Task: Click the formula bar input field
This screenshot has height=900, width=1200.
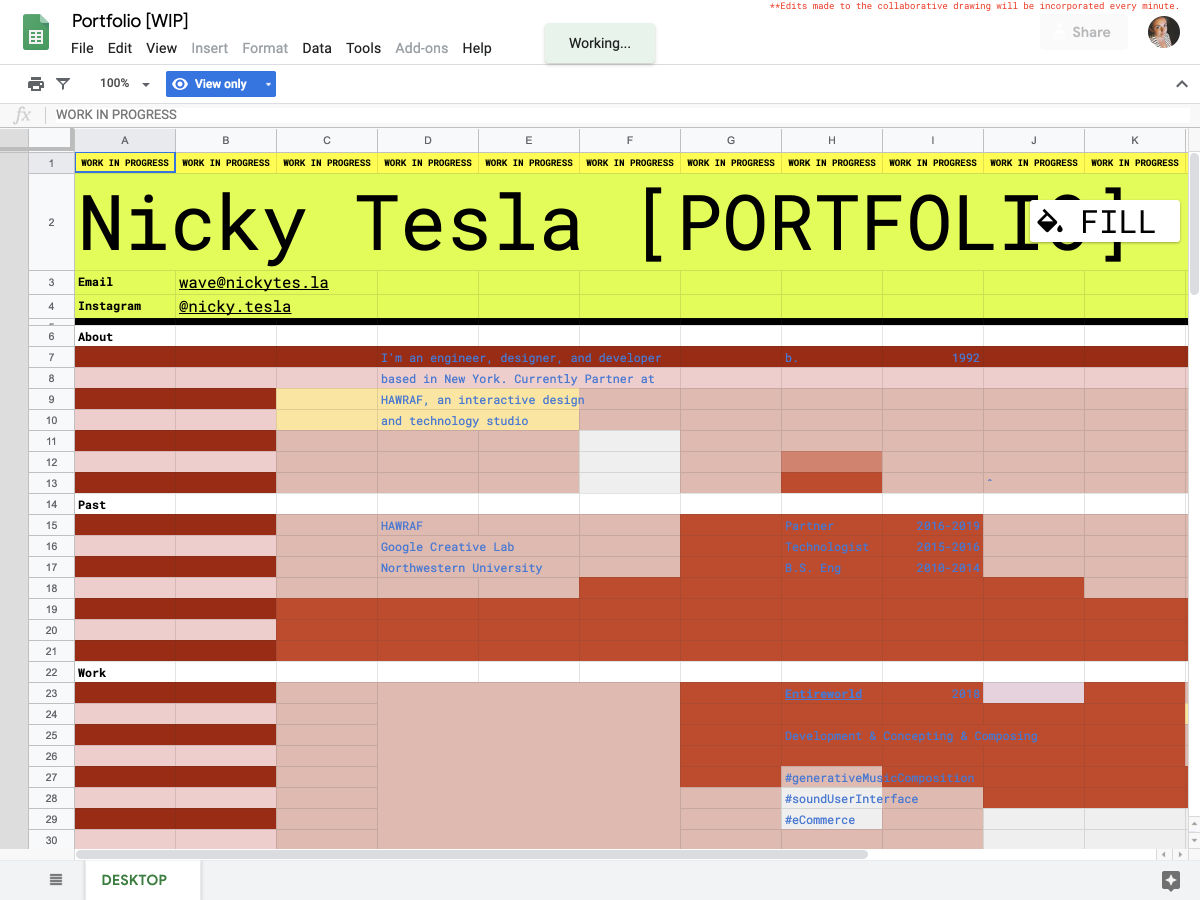Action: pos(620,114)
